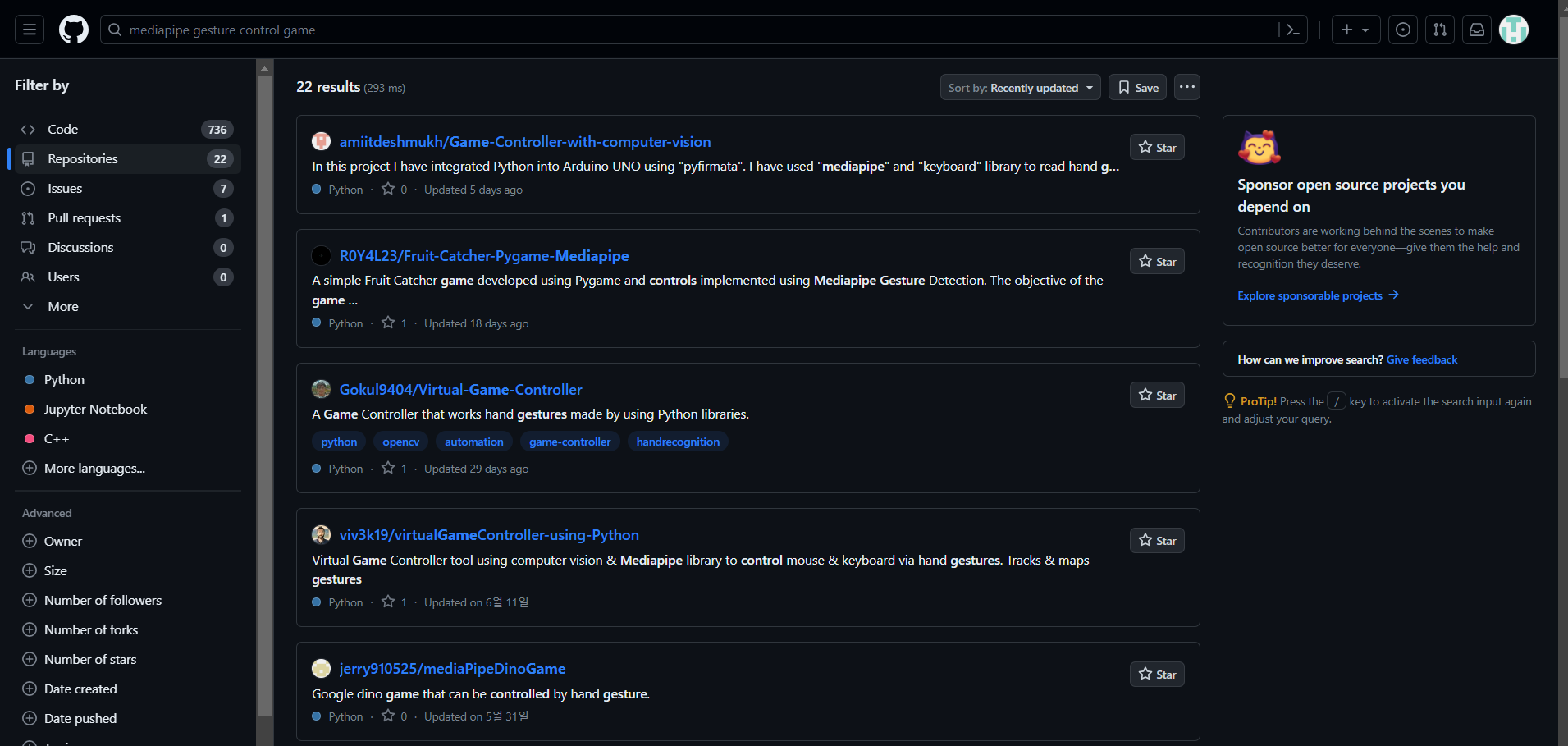Screen dimensions: 1568x746
Task: Expand the More filter options
Action: coord(126,307)
